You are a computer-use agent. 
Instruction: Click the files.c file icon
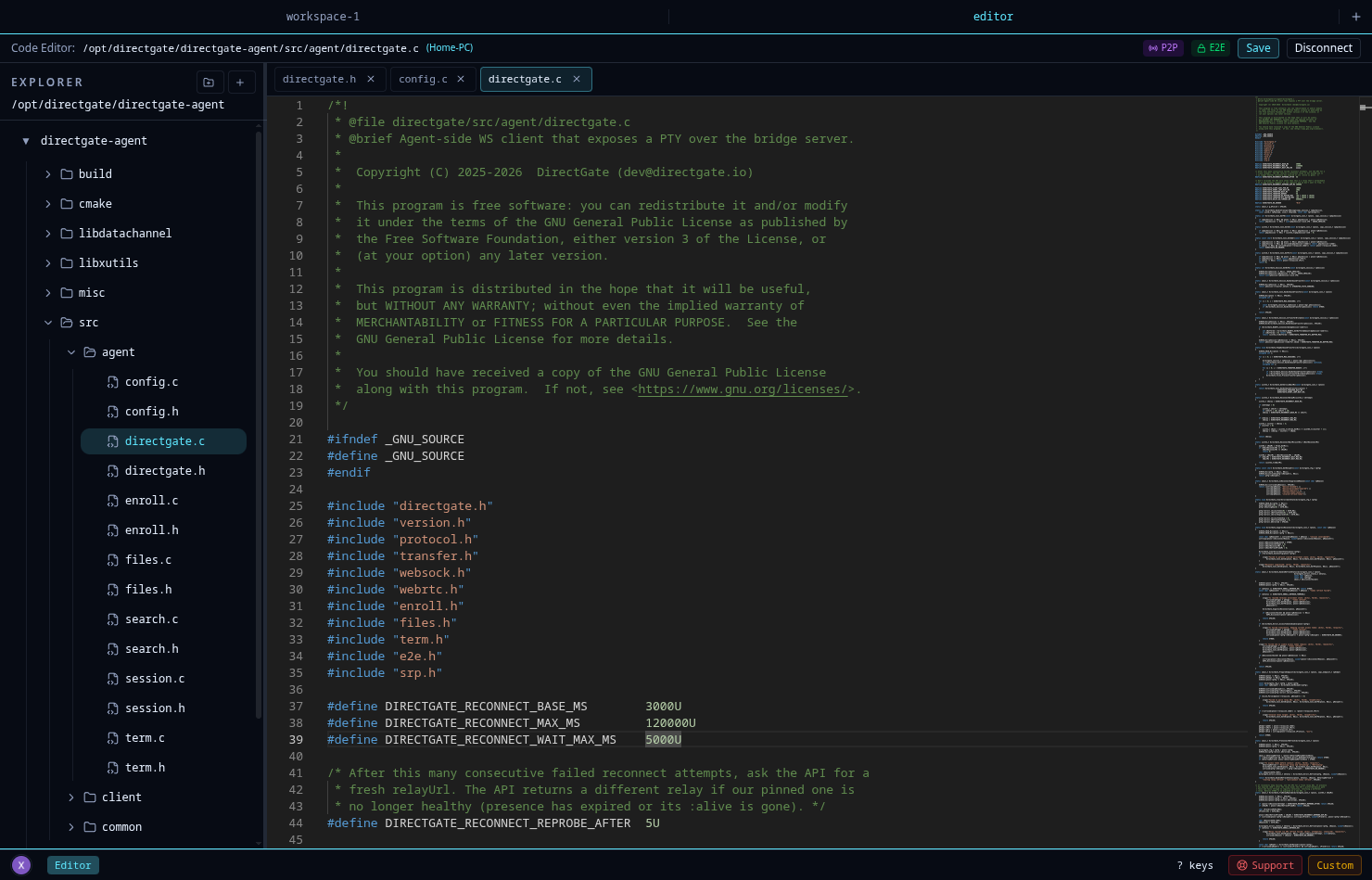coord(113,560)
